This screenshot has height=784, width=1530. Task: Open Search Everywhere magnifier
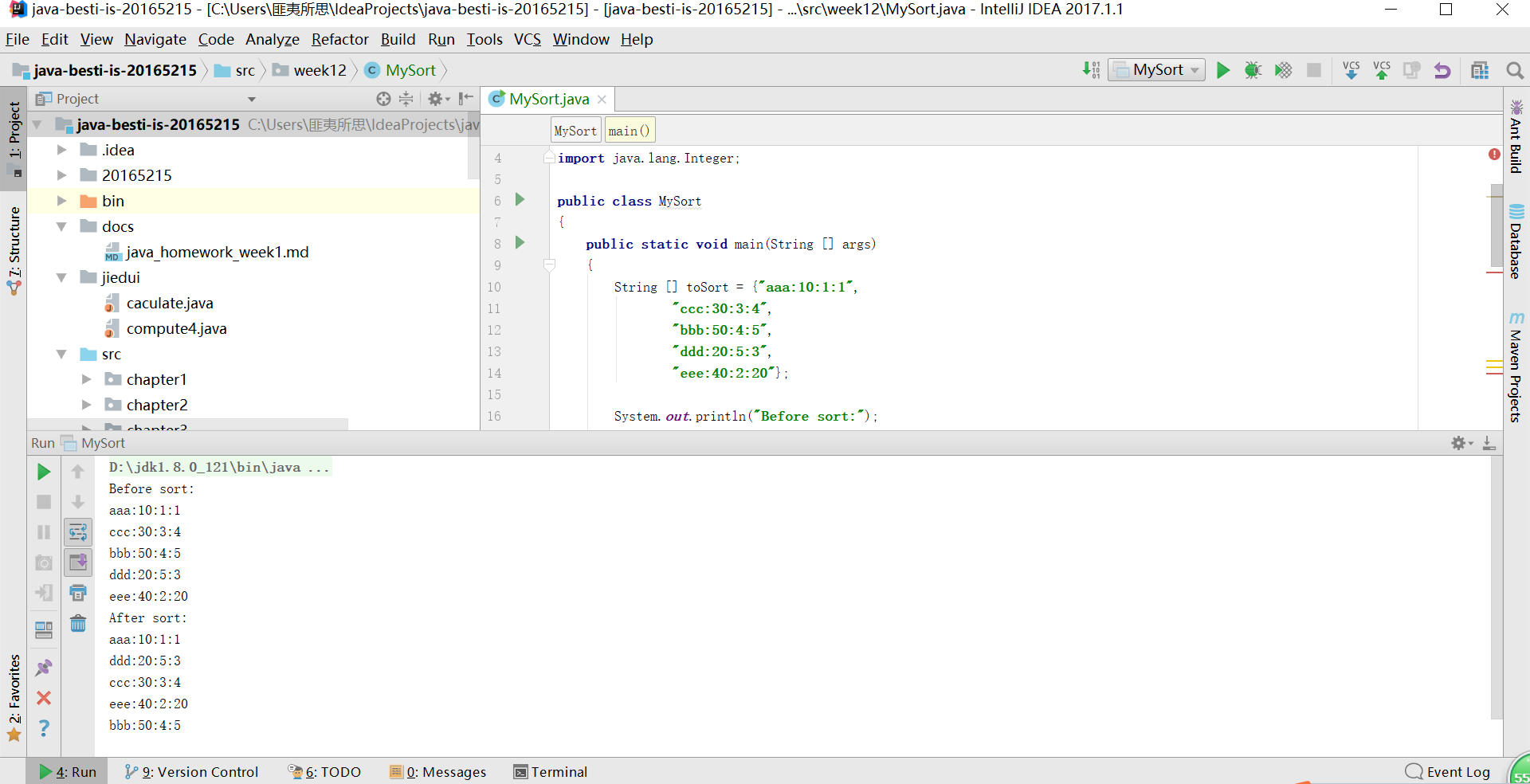(1515, 70)
